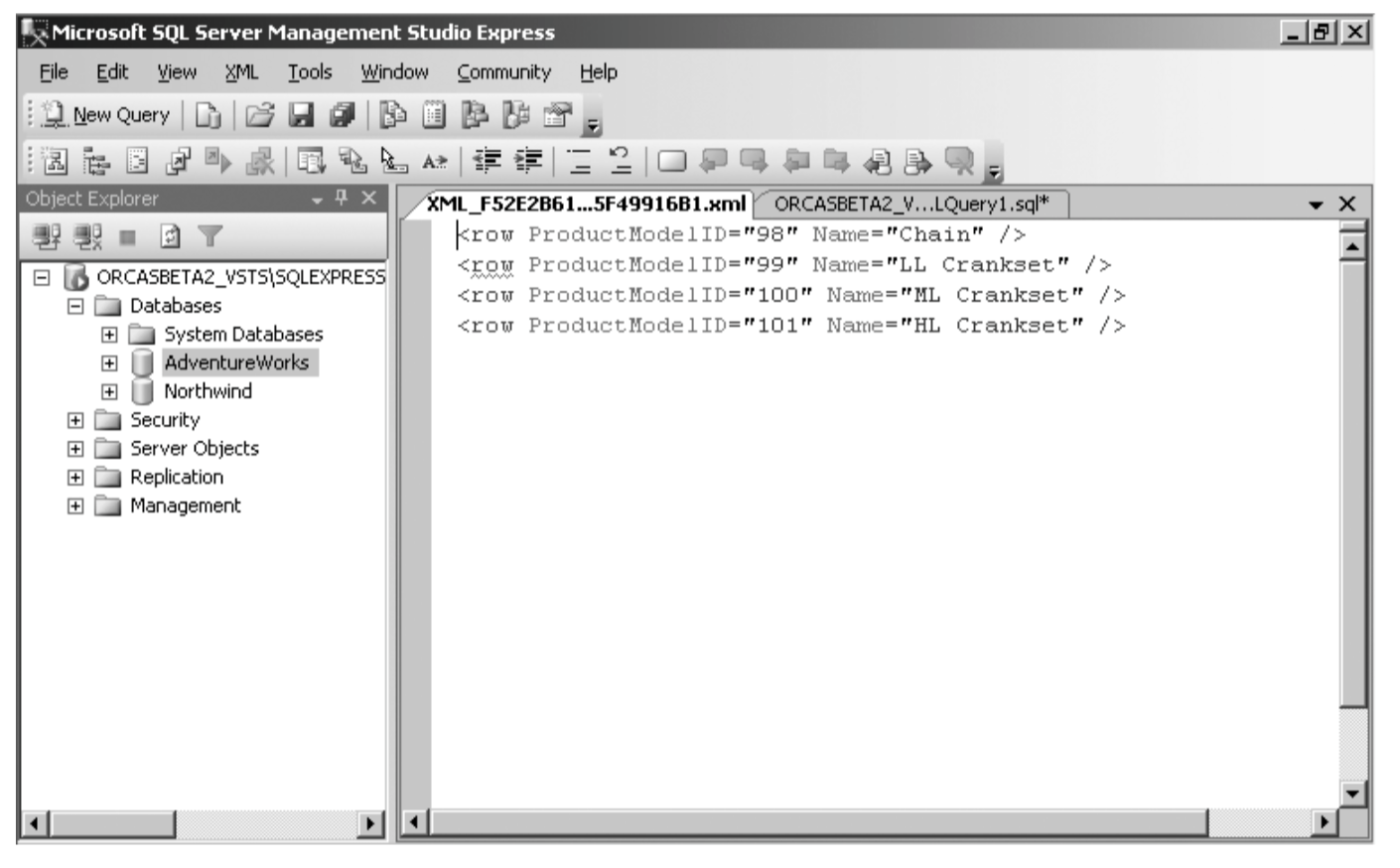Refresh Object Explorer with the refresh icon
1400x868 pixels.
point(170,236)
